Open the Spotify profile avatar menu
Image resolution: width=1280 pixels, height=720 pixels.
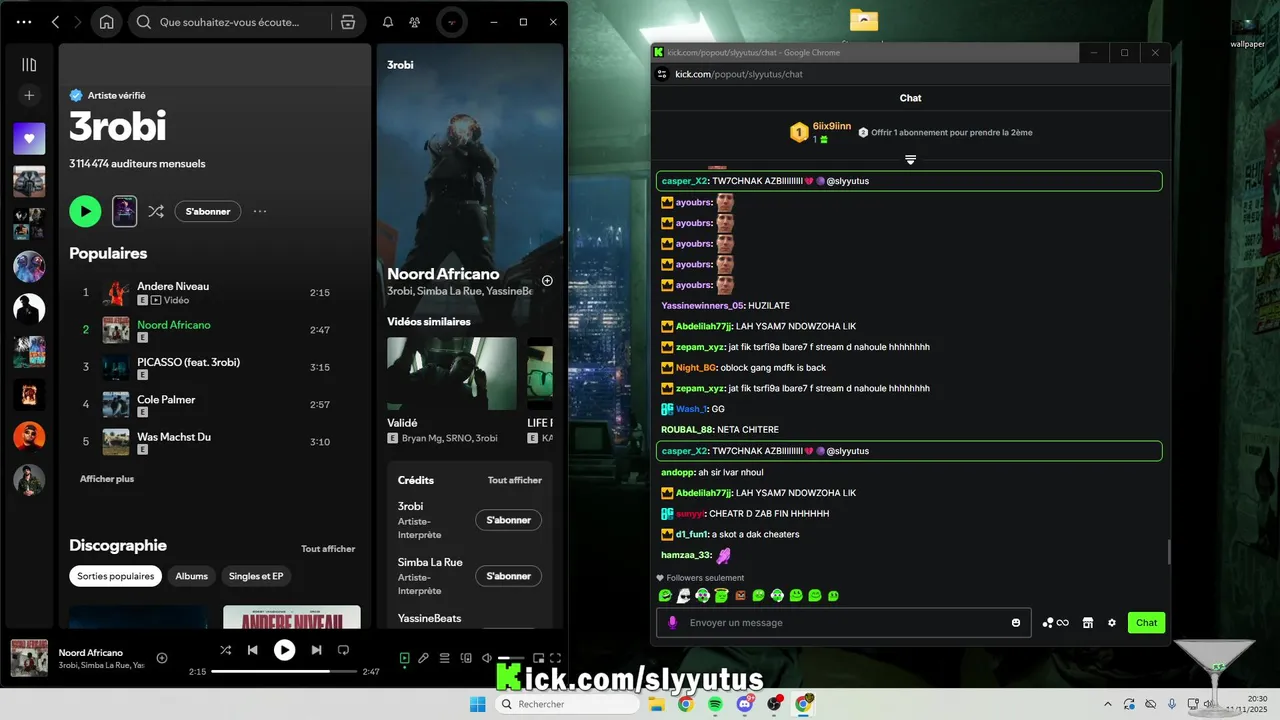pyautogui.click(x=452, y=22)
